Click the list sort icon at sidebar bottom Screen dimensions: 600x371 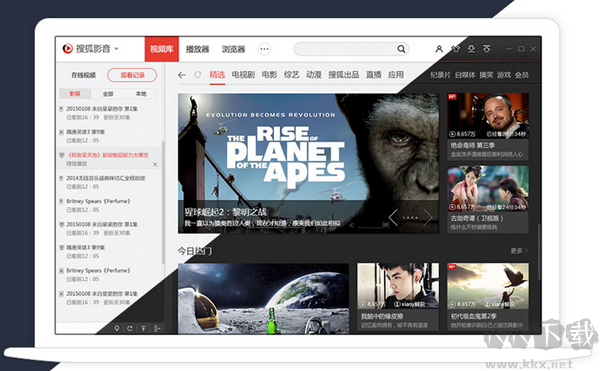(157, 328)
